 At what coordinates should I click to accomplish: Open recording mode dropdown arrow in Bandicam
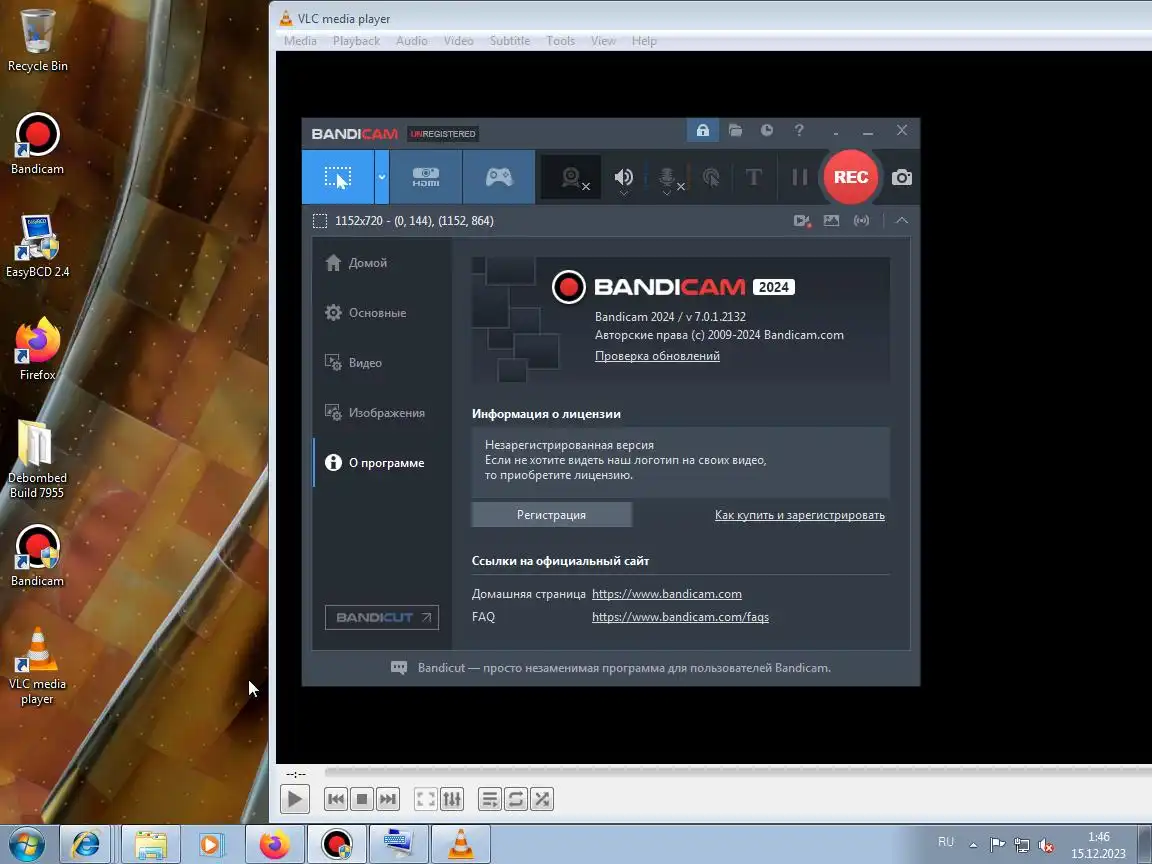pos(381,177)
